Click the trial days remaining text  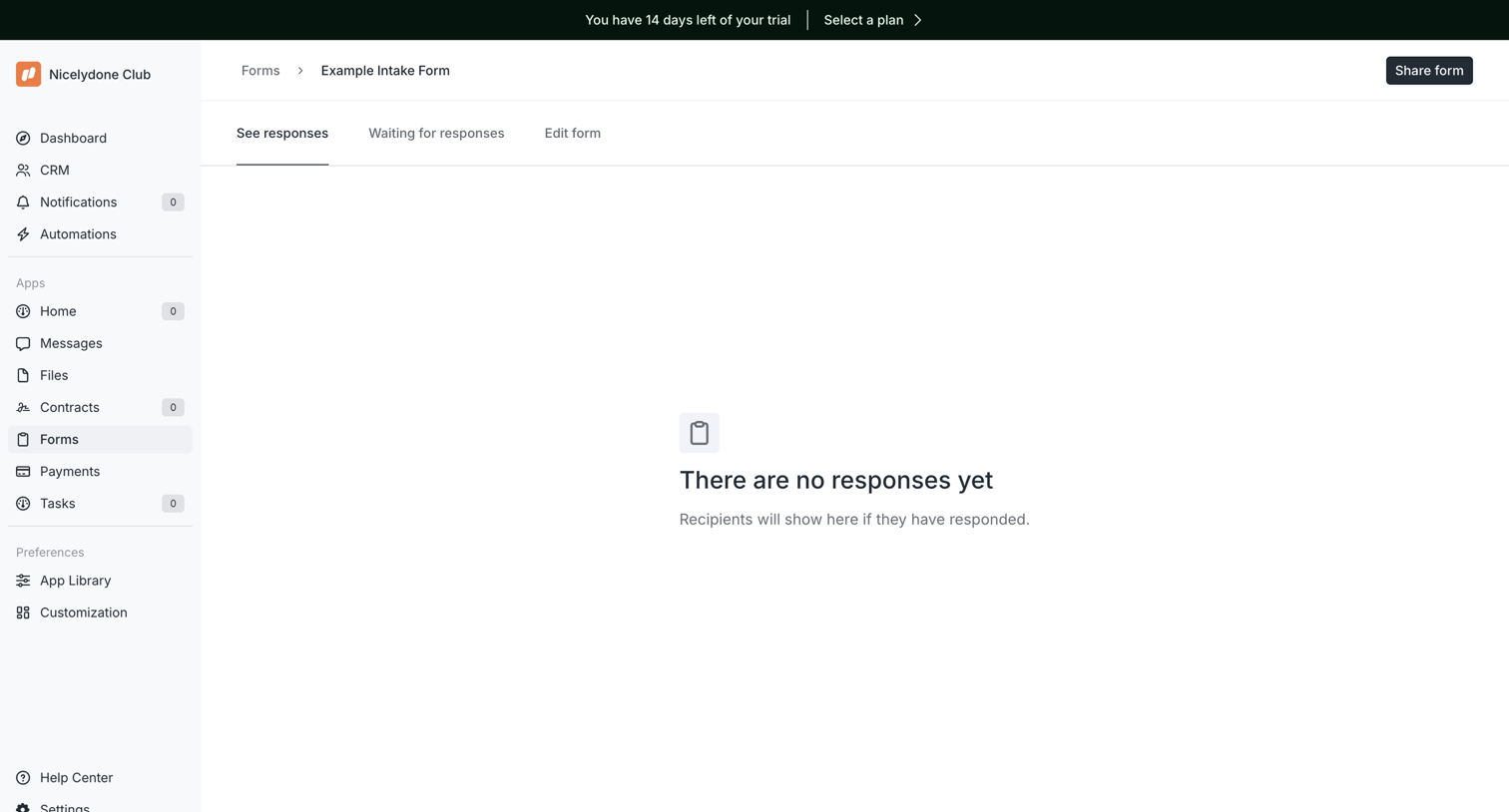coord(688,20)
